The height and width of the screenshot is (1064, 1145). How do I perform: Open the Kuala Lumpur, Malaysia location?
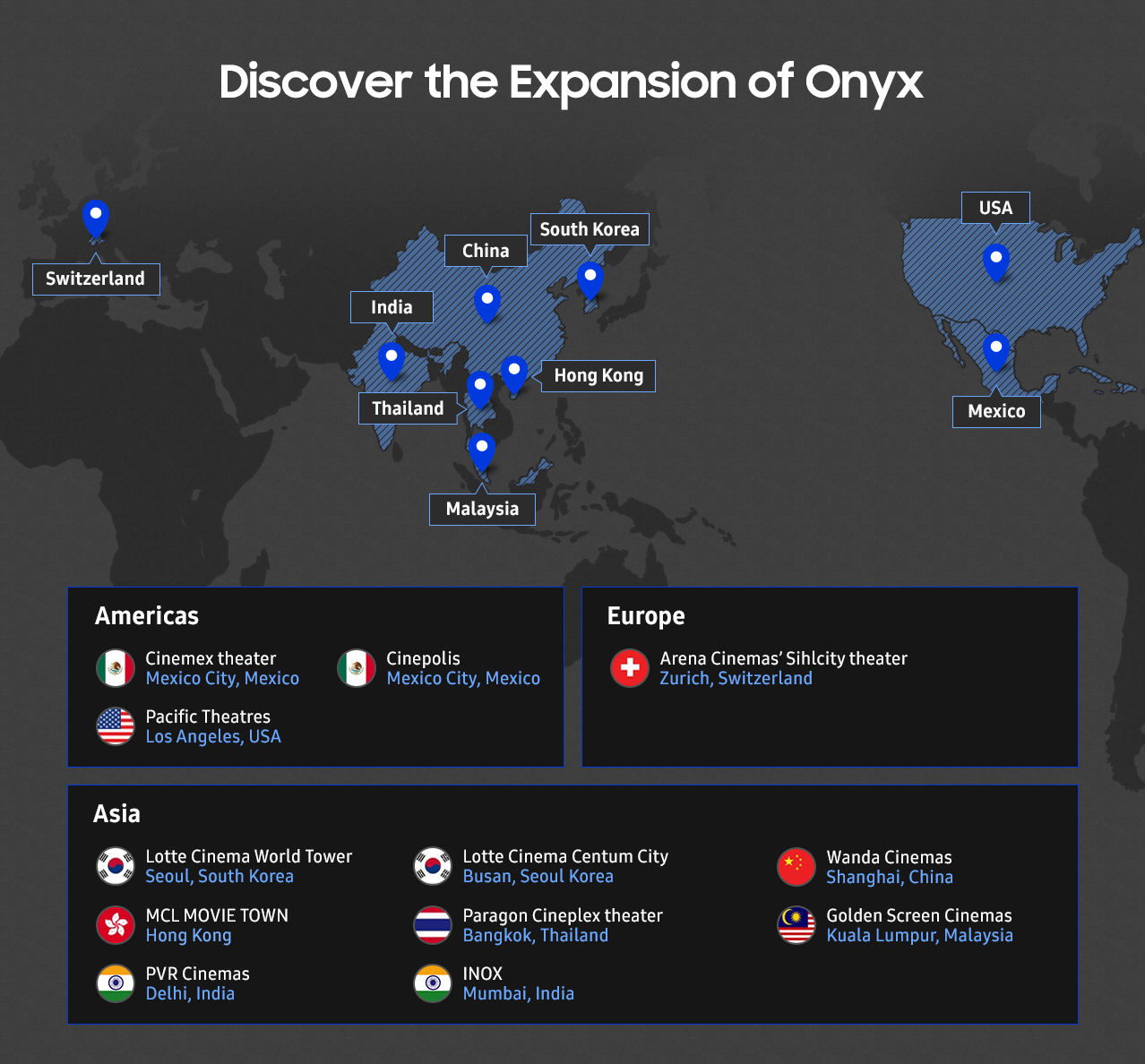click(919, 936)
